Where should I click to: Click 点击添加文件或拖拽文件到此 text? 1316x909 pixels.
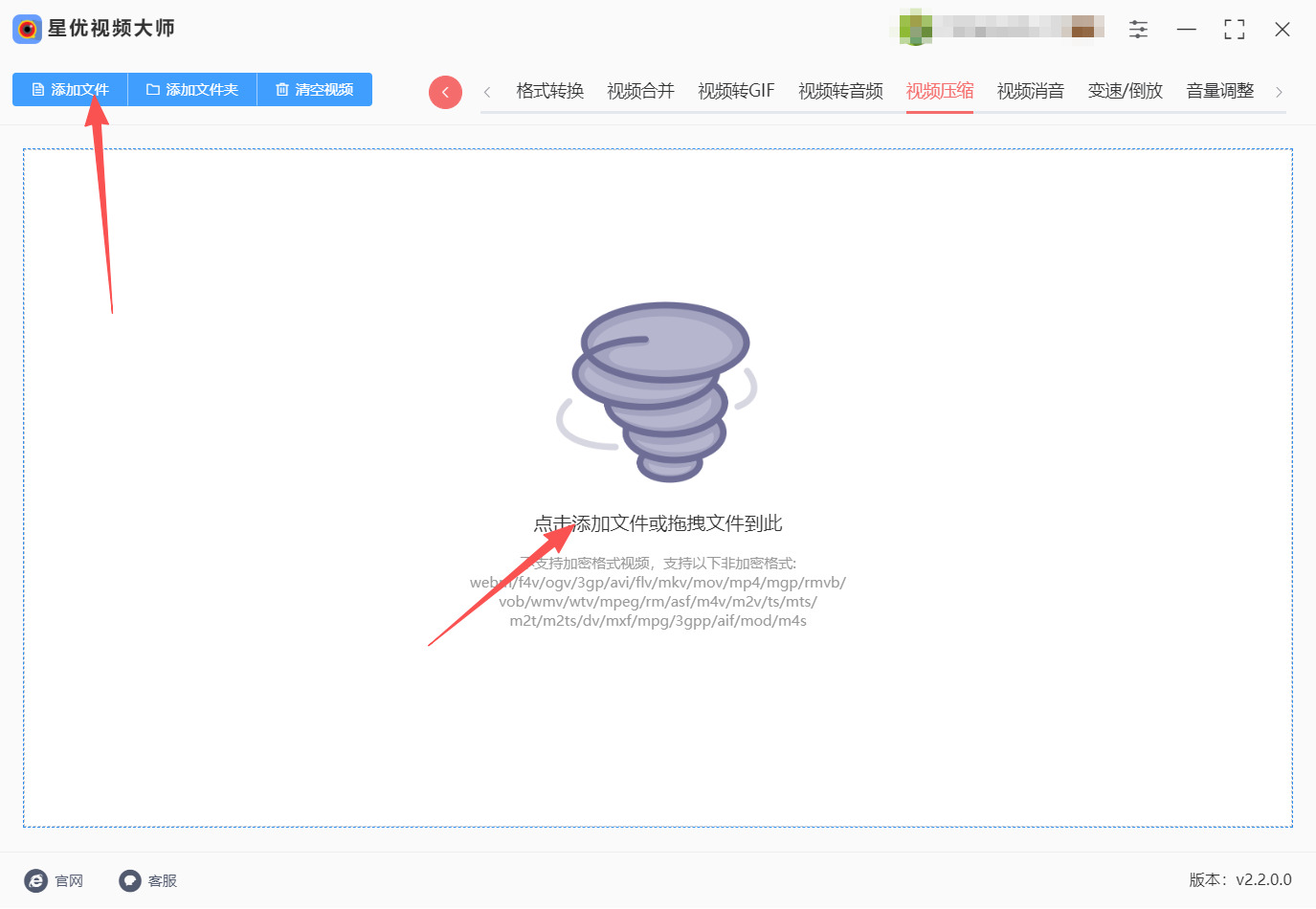(658, 523)
